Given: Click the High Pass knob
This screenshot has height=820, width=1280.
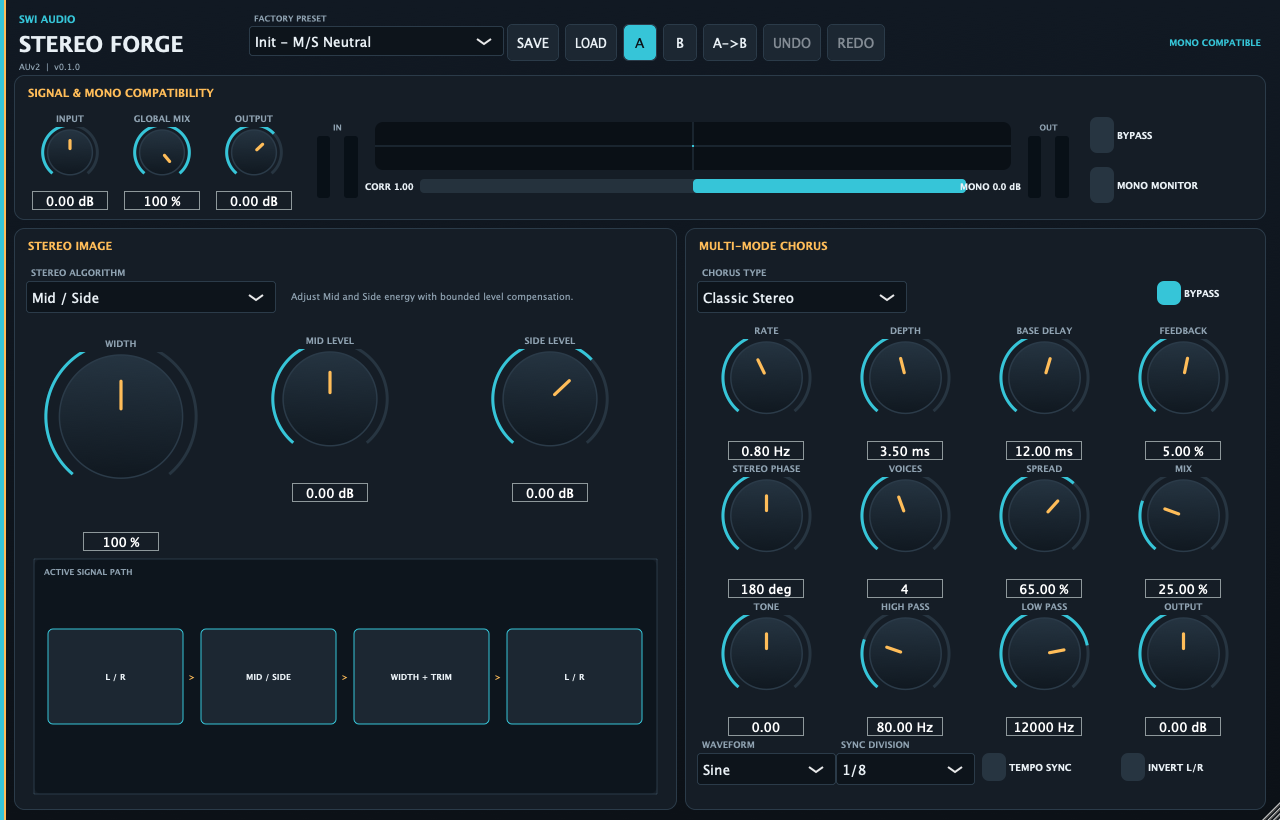Looking at the screenshot, I should pos(905,653).
